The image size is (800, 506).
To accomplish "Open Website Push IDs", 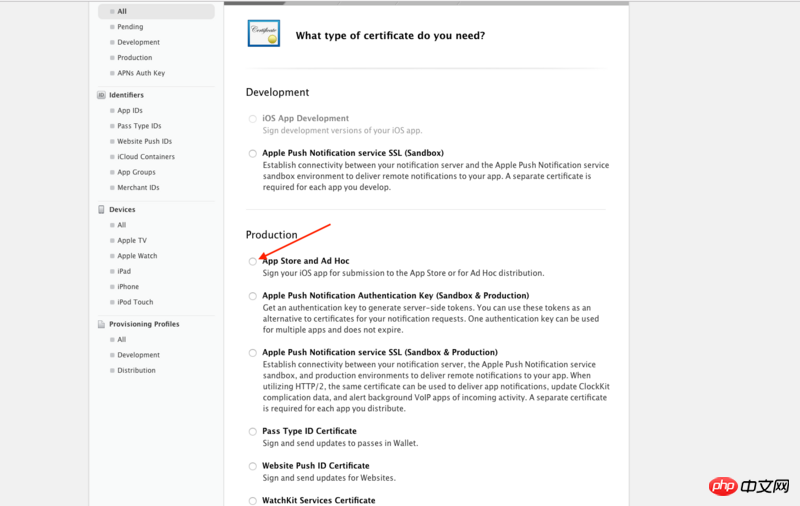I will pyautogui.click(x=144, y=141).
